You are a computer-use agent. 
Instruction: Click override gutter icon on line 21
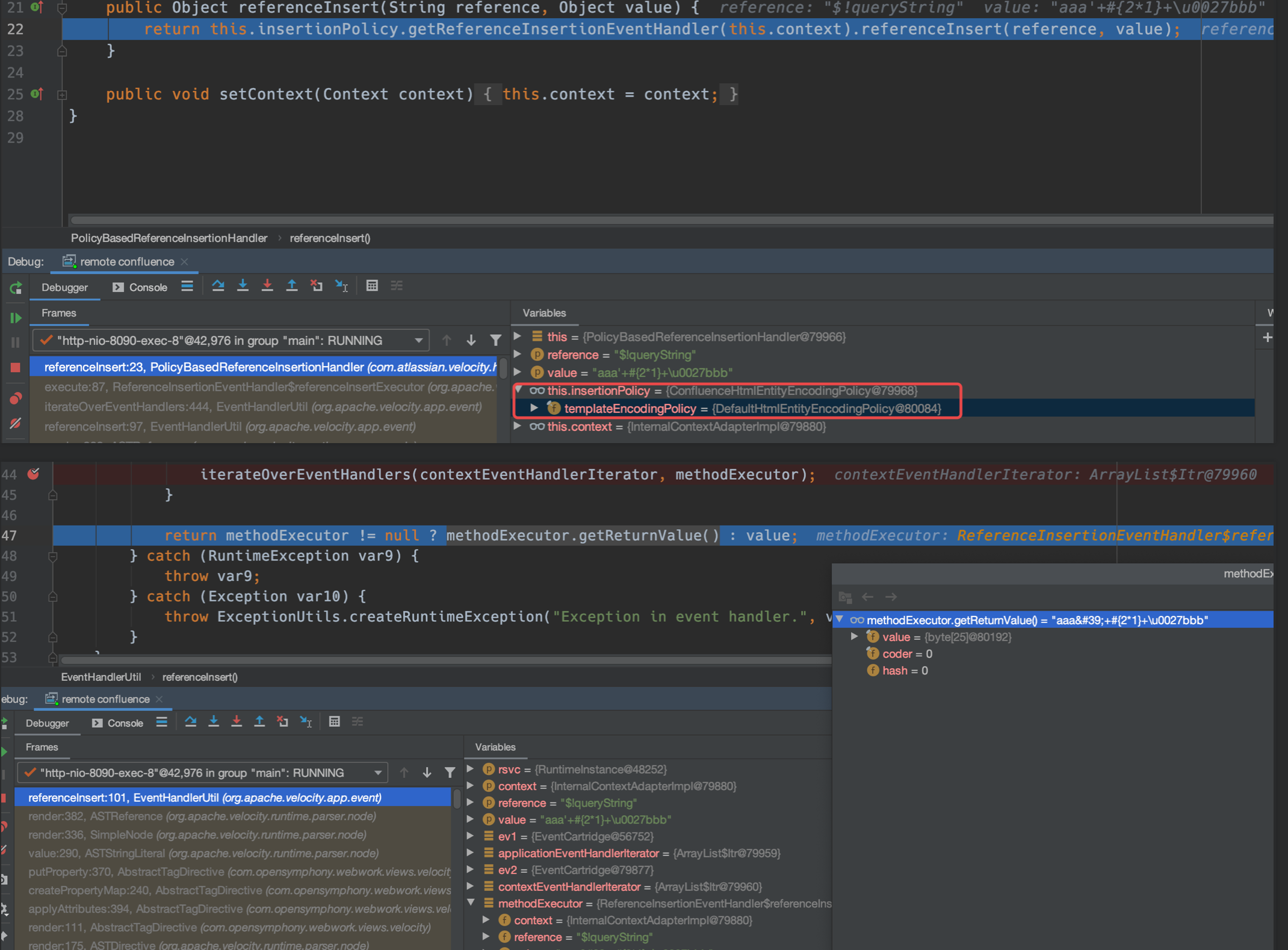point(37,7)
